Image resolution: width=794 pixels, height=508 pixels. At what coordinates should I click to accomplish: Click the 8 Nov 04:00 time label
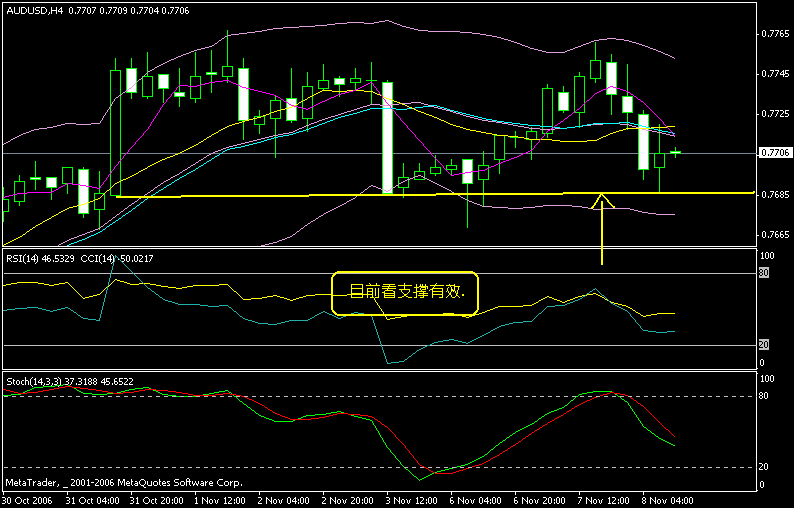(668, 501)
